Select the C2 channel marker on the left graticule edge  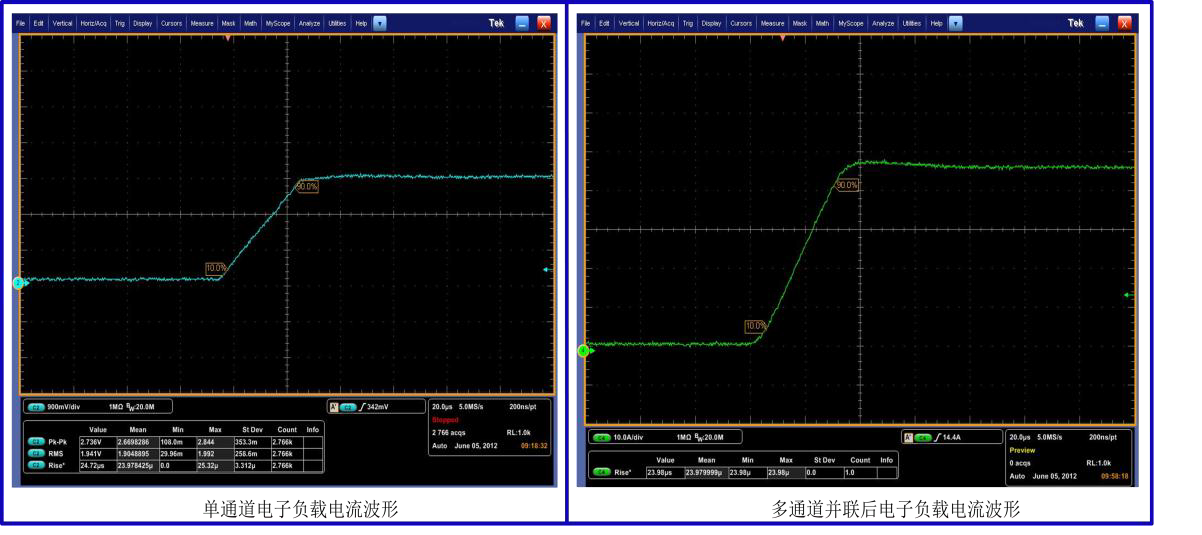tap(19, 283)
